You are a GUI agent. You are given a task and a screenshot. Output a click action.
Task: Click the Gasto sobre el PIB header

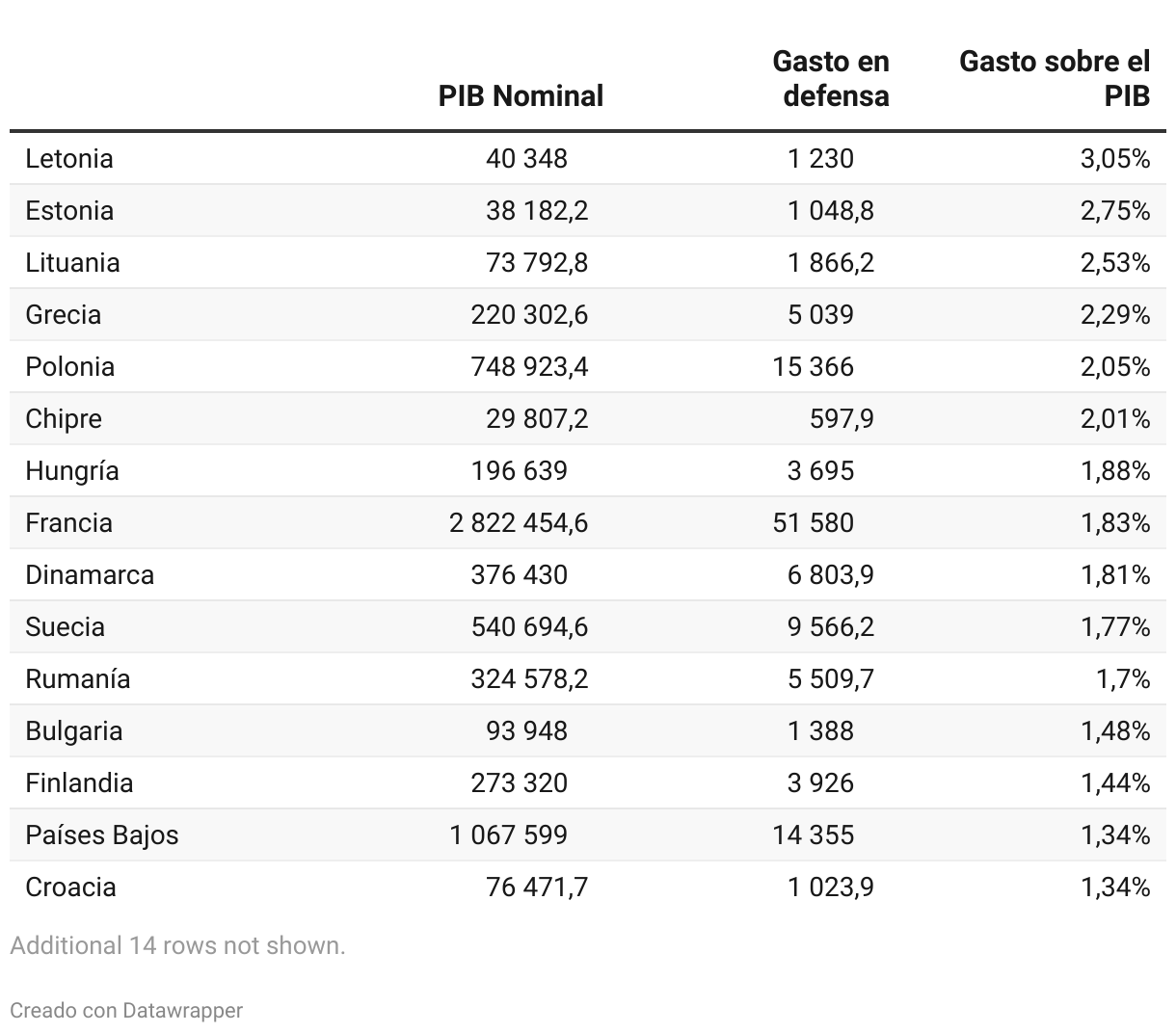1055,79
